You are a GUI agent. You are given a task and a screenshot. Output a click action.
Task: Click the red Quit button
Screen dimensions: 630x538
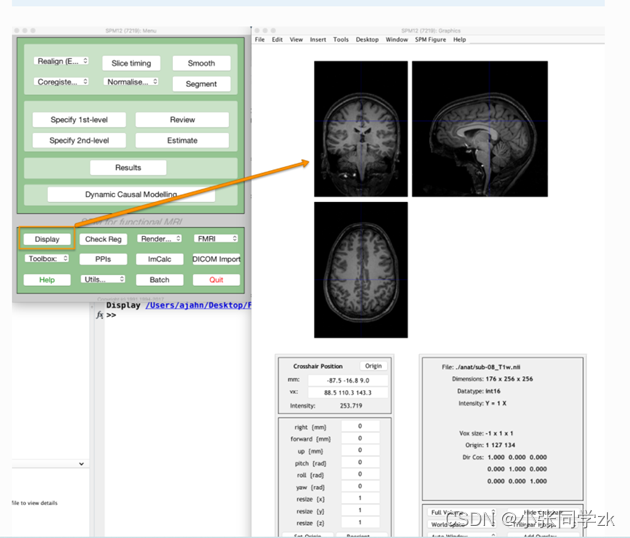[x=216, y=280]
